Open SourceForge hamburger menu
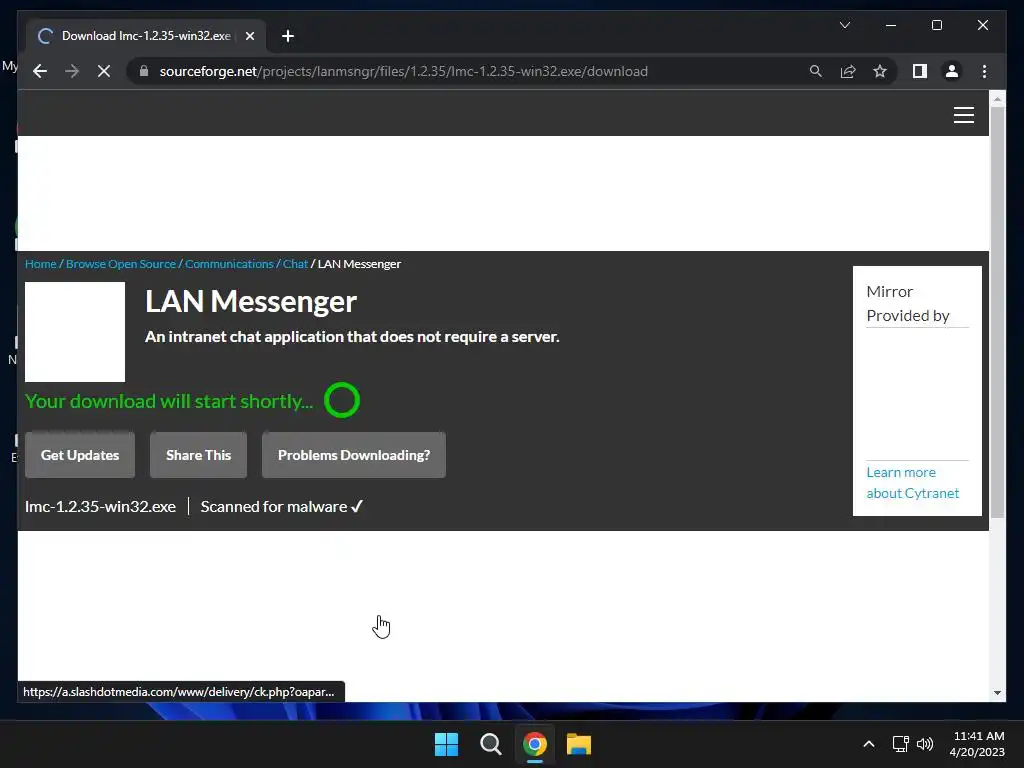This screenshot has height=768, width=1024. [963, 115]
